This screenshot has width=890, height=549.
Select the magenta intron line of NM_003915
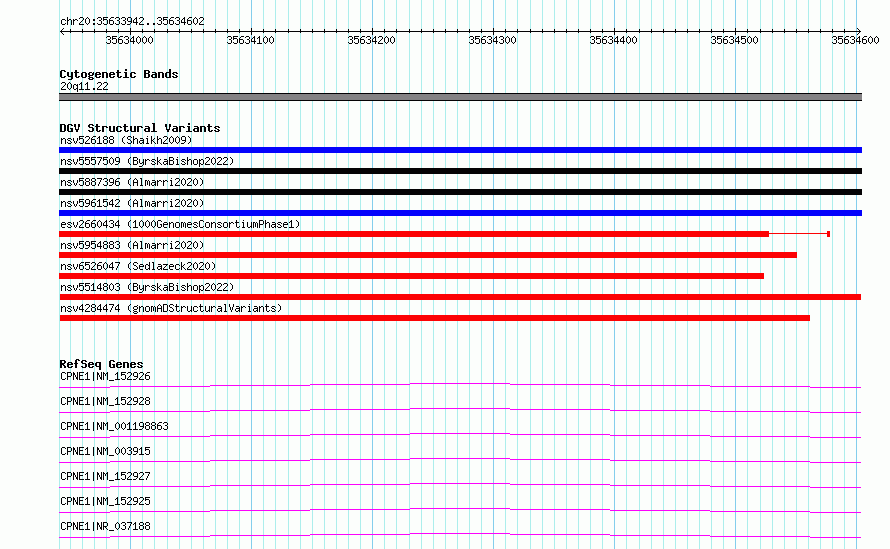(x=460, y=459)
